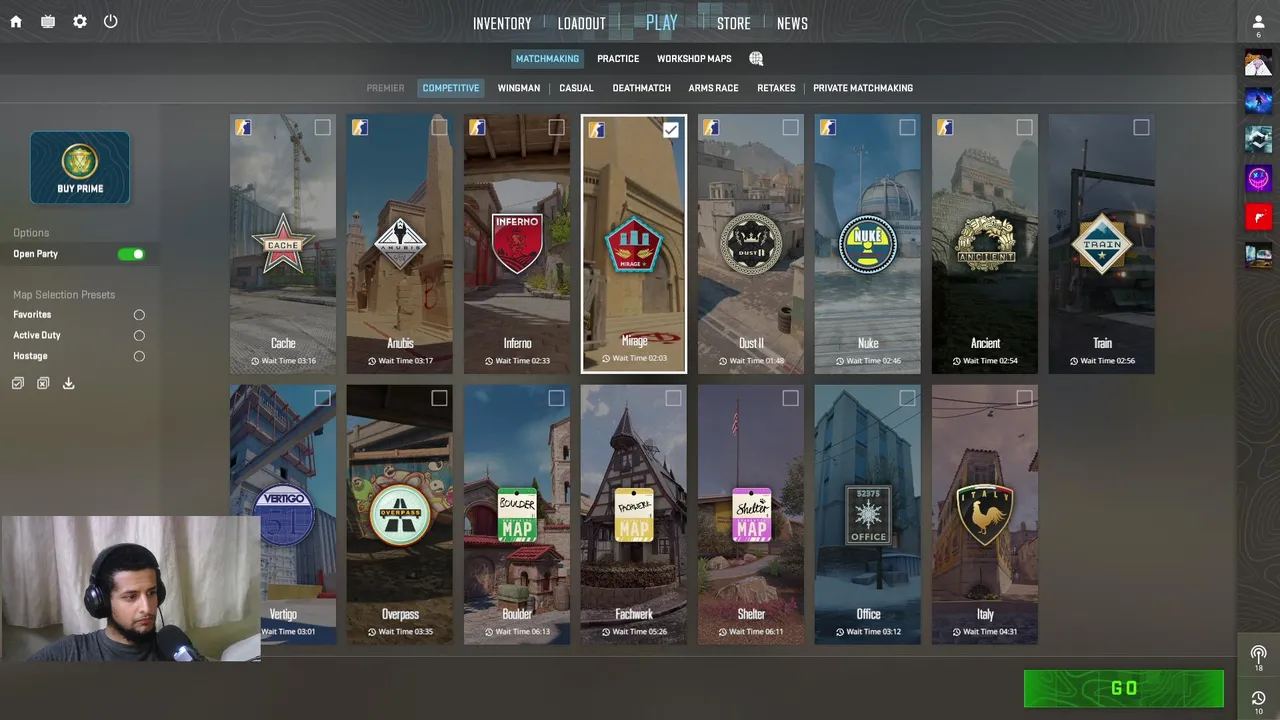1280x720 pixels.
Task: Check the Boulder map checkbox
Action: 556,398
